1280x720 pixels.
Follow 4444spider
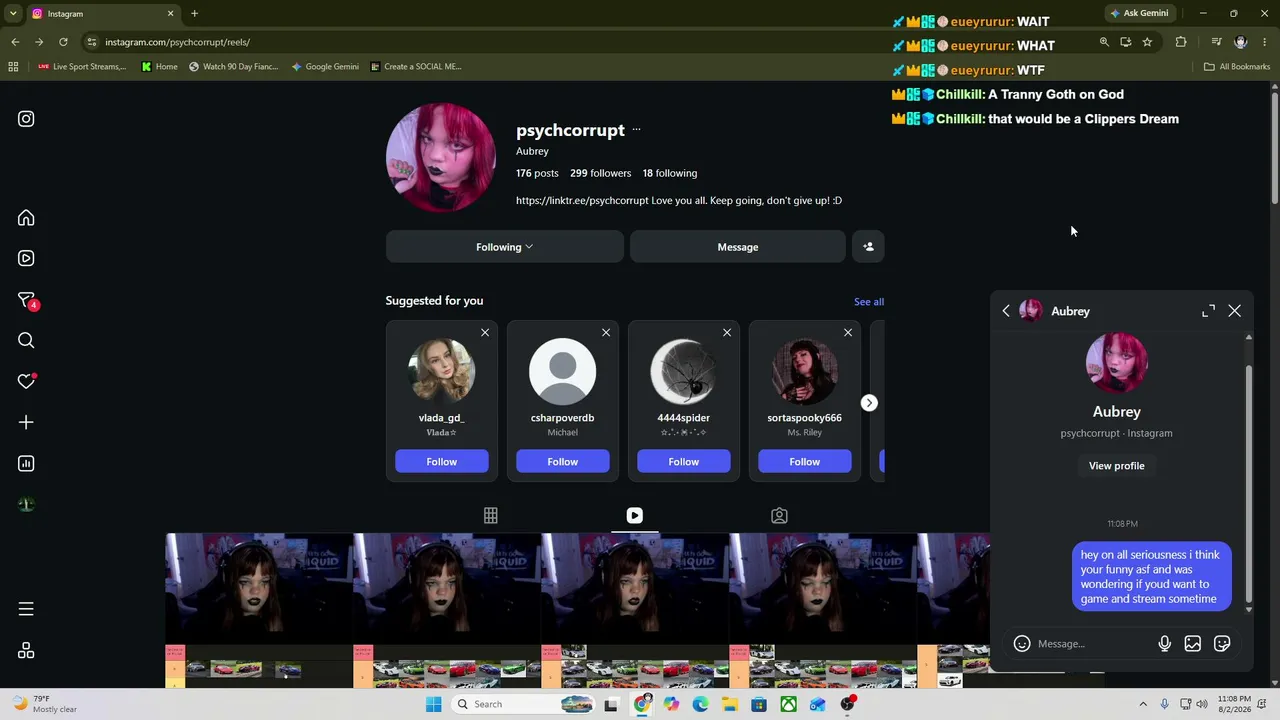(684, 462)
